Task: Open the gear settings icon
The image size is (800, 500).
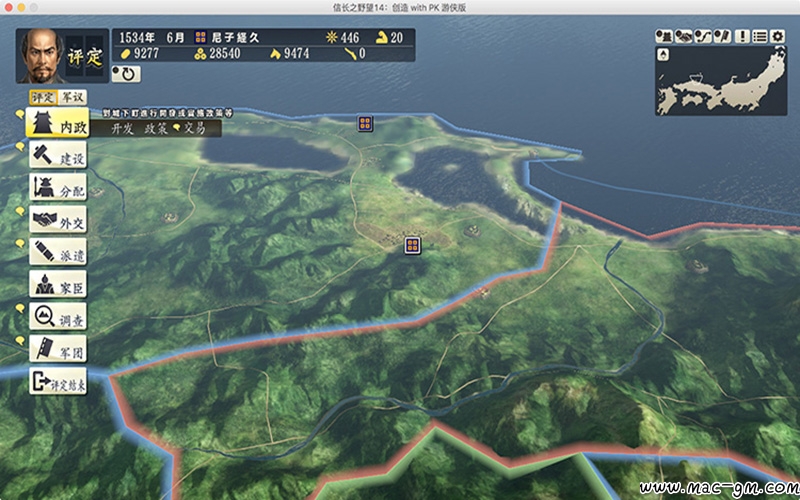Action: tap(778, 36)
